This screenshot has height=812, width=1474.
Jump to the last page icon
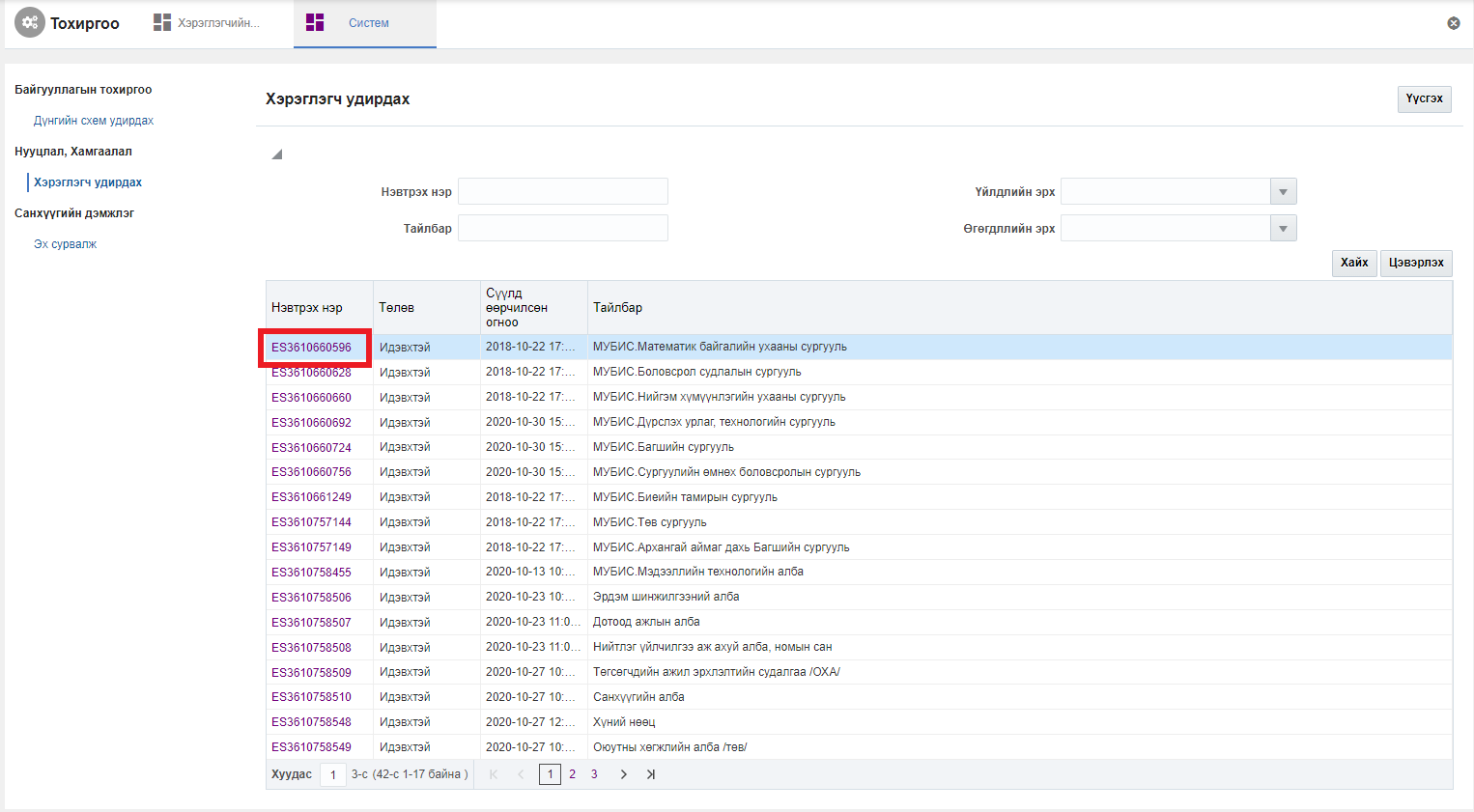point(651,774)
